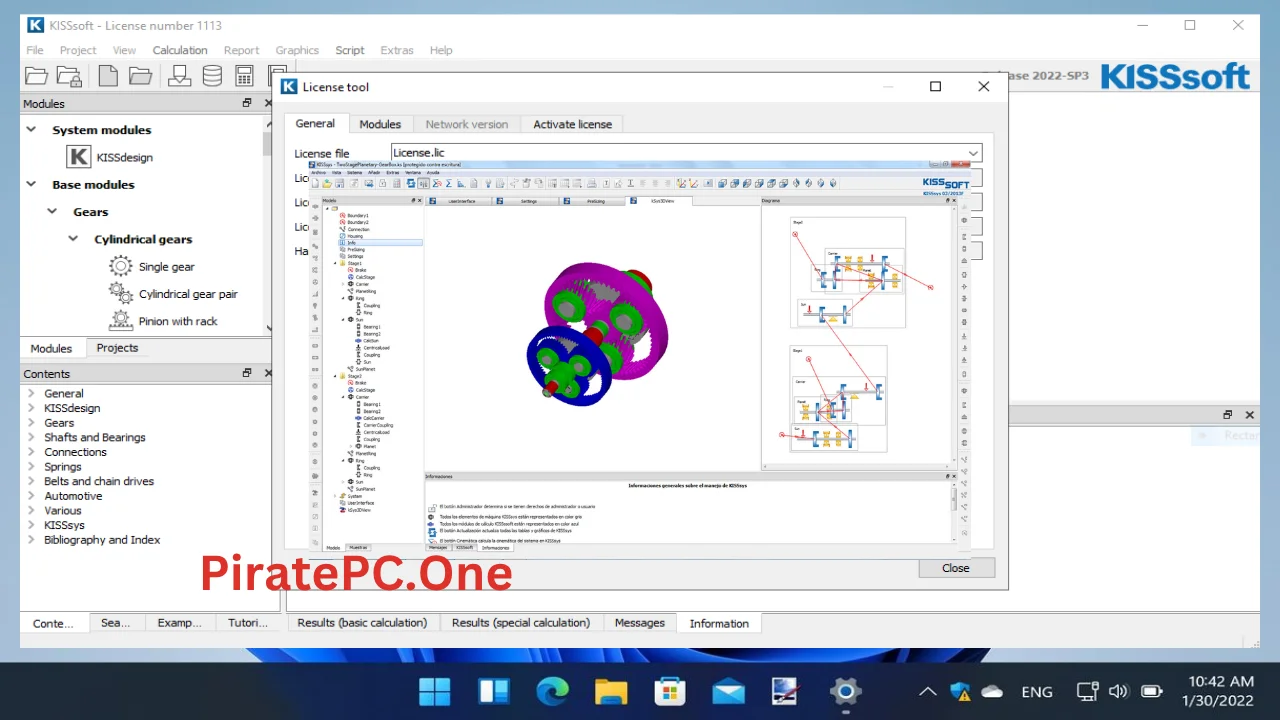The height and width of the screenshot is (720, 1280).
Task: Open the License file dropdown
Action: pyautogui.click(x=973, y=153)
